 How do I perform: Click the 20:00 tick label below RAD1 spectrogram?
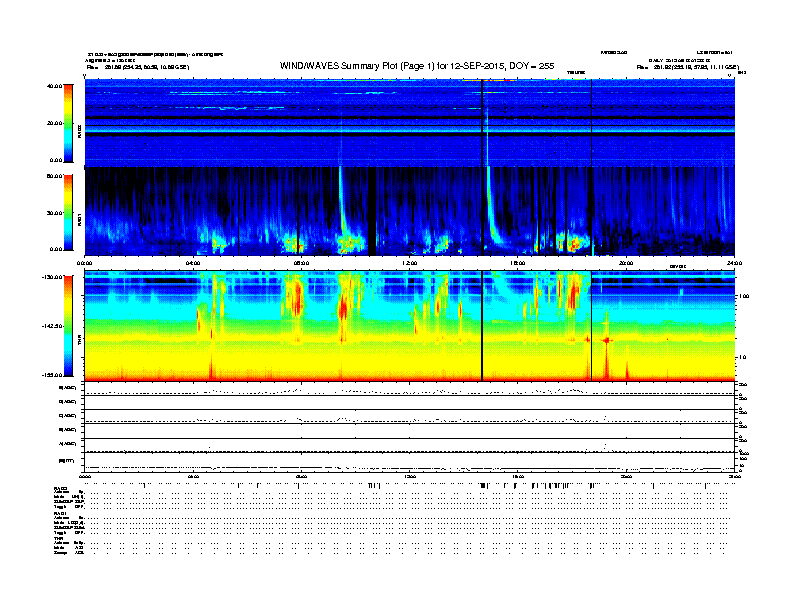click(x=626, y=263)
